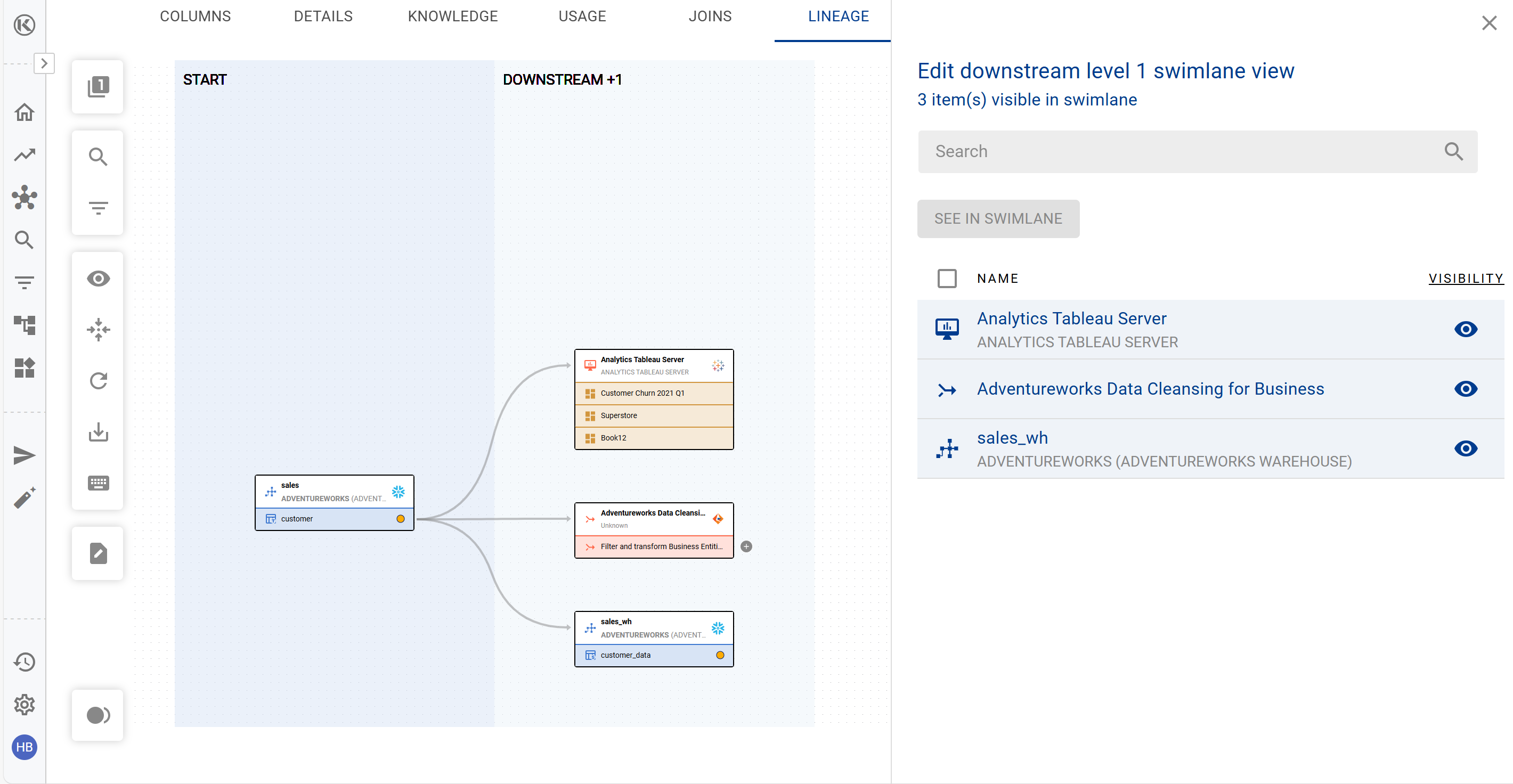
Task: Expand downstream of Filter and transform node
Action: click(x=746, y=546)
